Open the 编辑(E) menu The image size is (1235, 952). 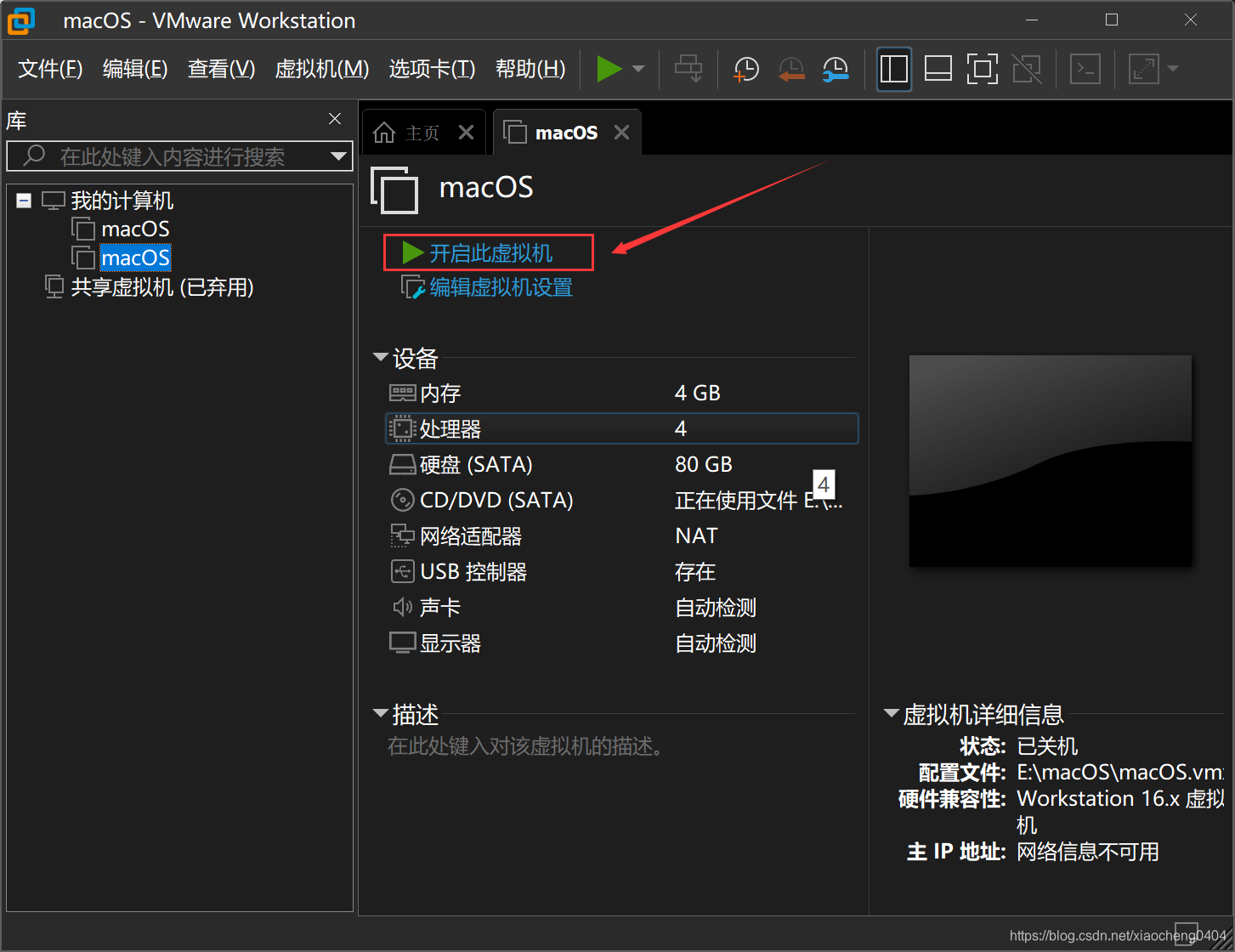[x=135, y=69]
